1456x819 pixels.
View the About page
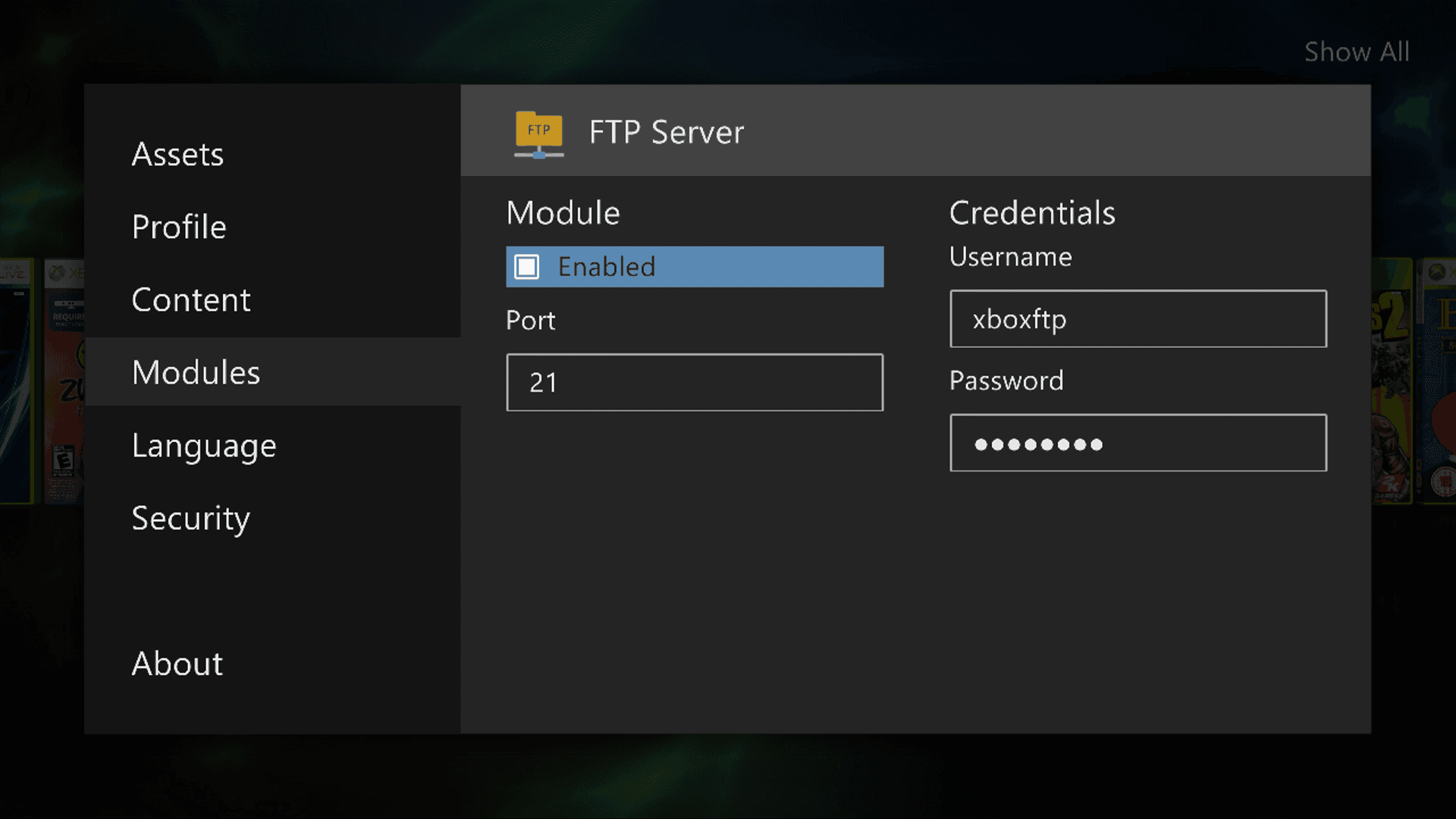click(x=177, y=664)
